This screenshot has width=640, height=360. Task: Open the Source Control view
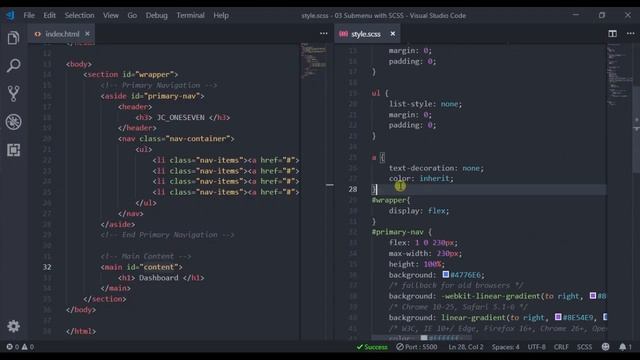13,93
